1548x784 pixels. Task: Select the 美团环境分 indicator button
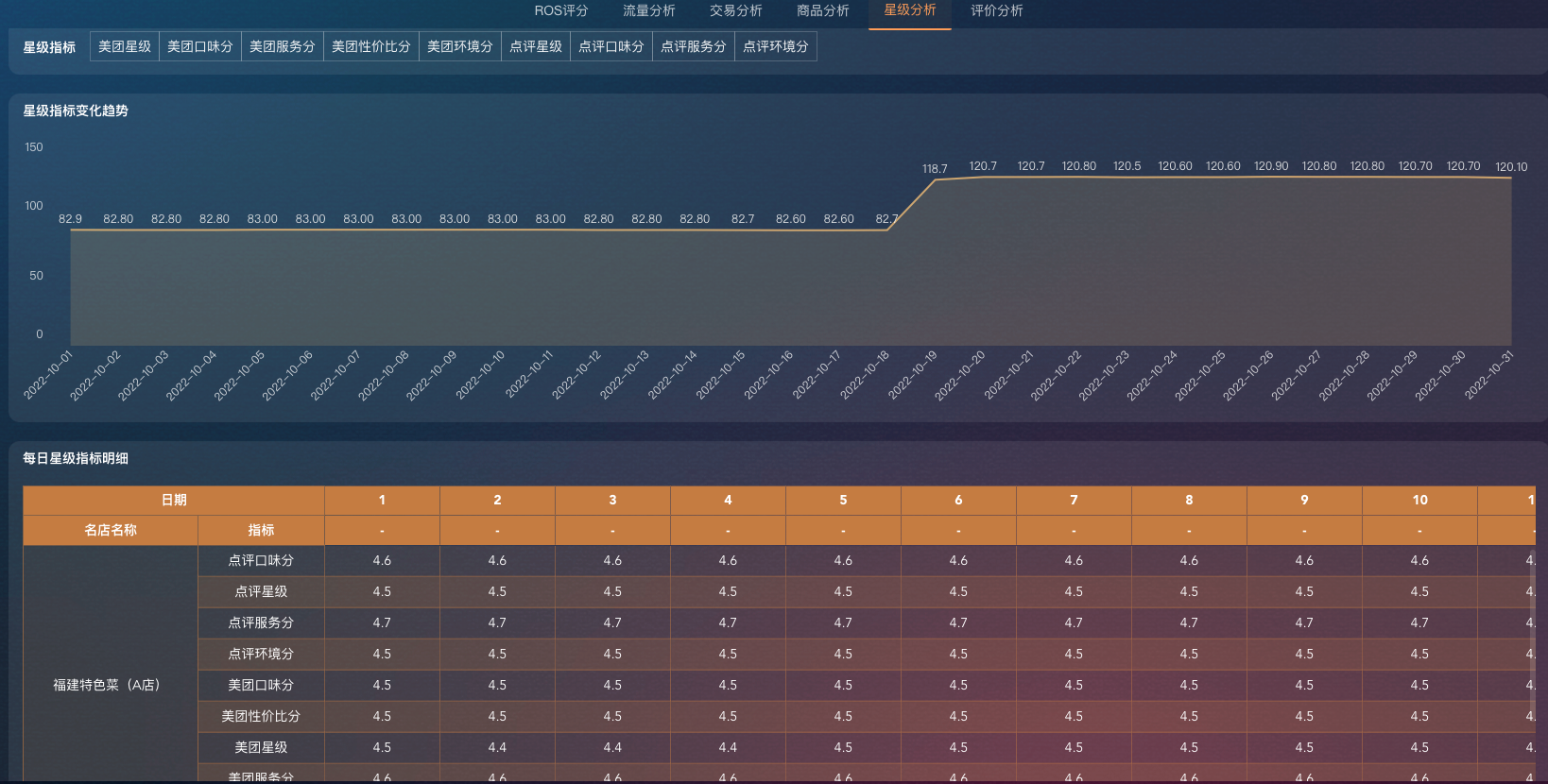[x=460, y=46]
